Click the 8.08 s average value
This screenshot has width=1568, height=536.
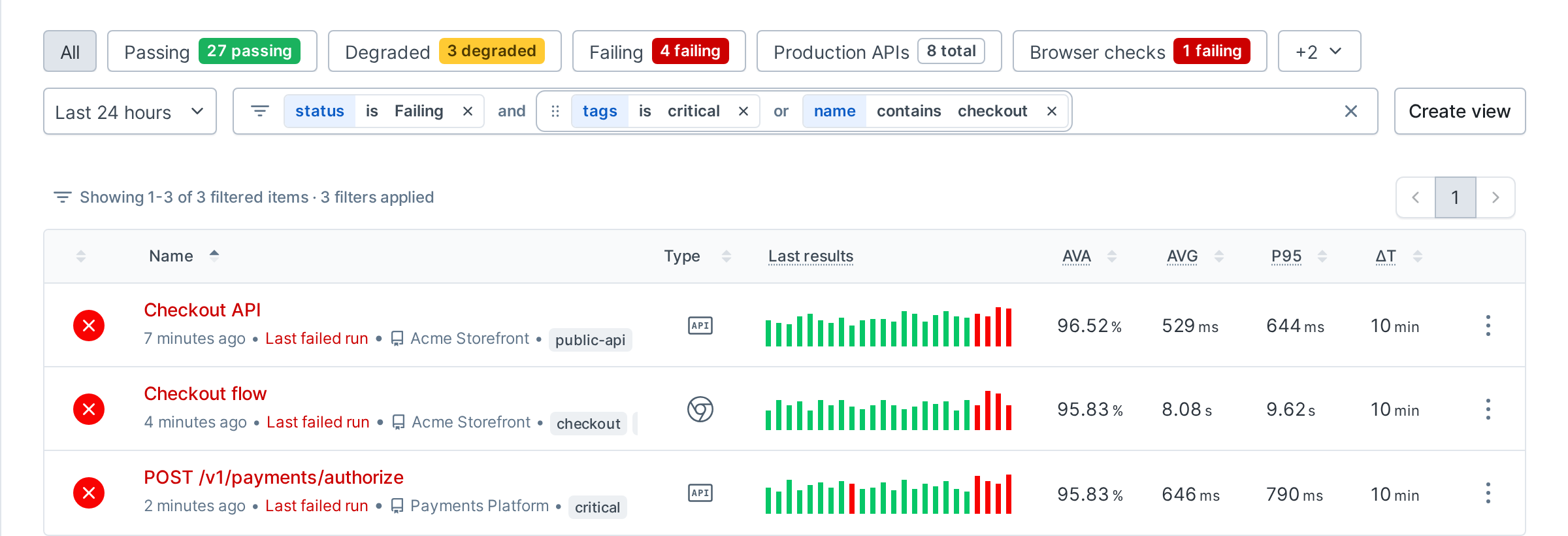pyautogui.click(x=1186, y=409)
